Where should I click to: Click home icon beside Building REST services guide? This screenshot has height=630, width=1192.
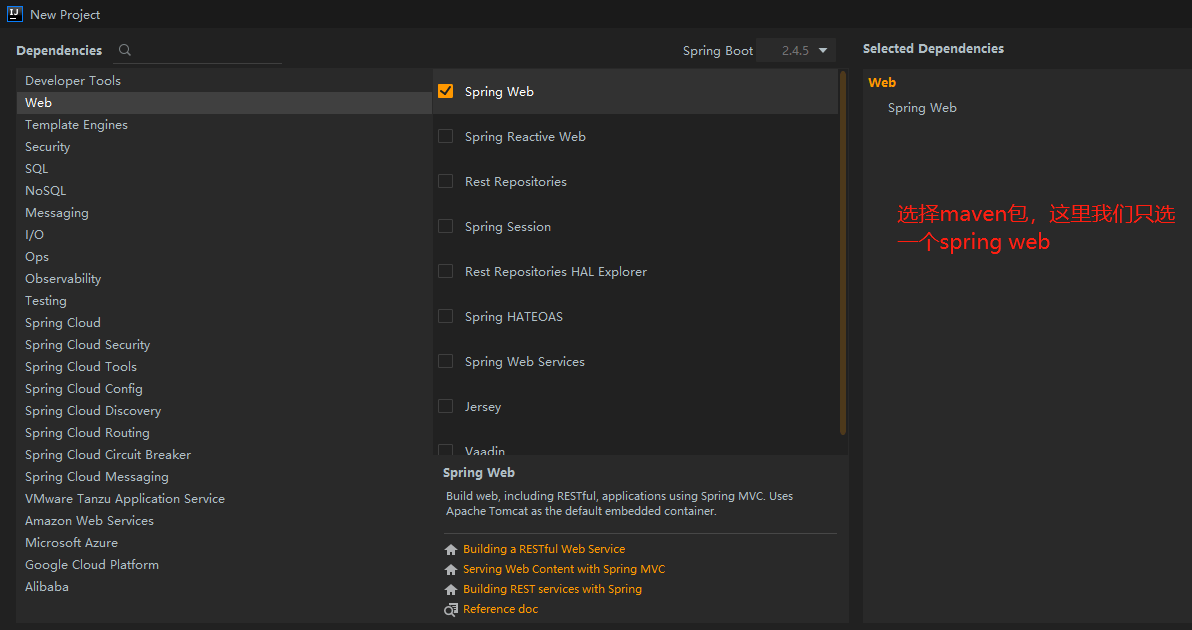pyautogui.click(x=451, y=589)
